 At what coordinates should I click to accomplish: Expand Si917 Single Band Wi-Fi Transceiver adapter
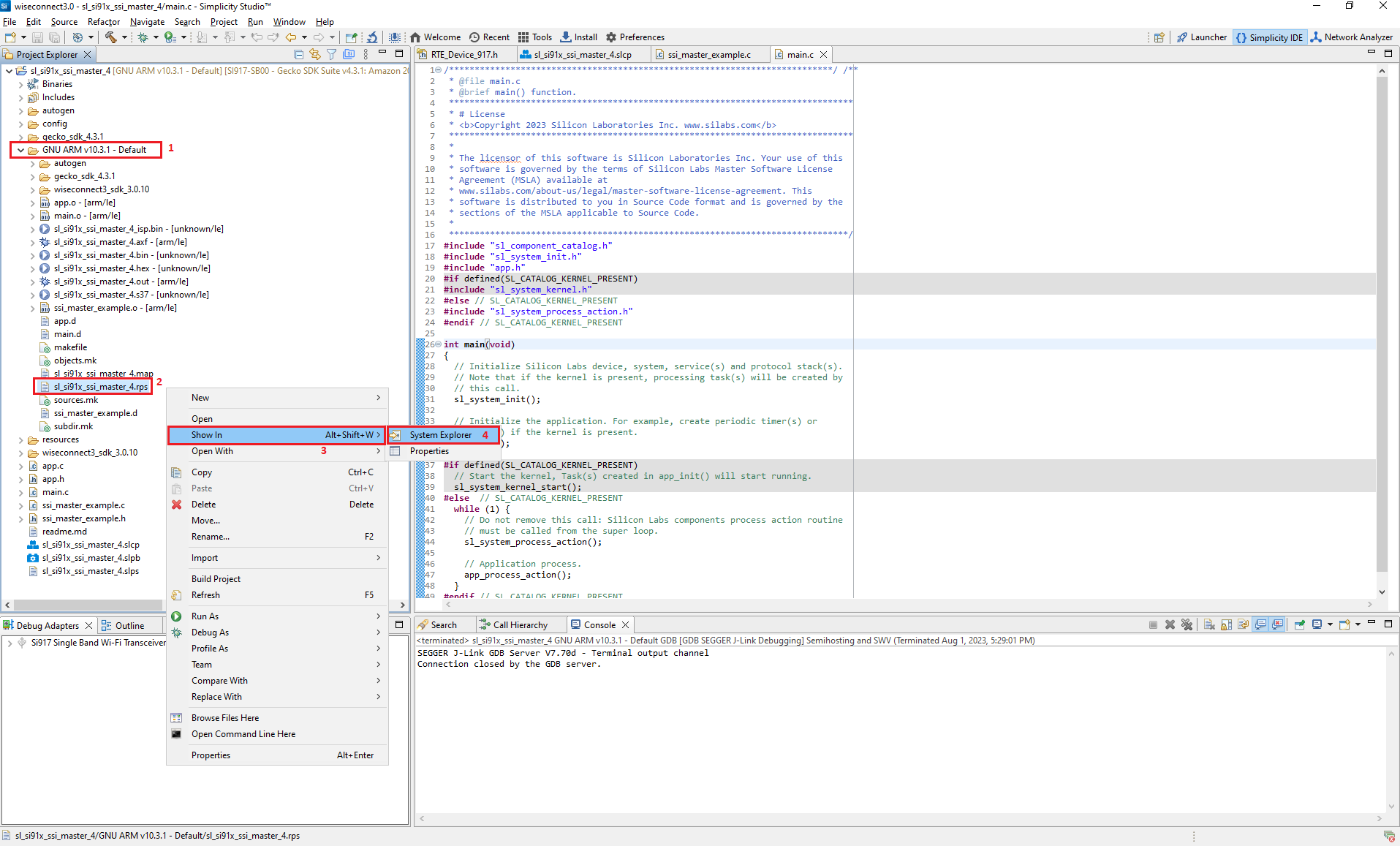[x=10, y=643]
